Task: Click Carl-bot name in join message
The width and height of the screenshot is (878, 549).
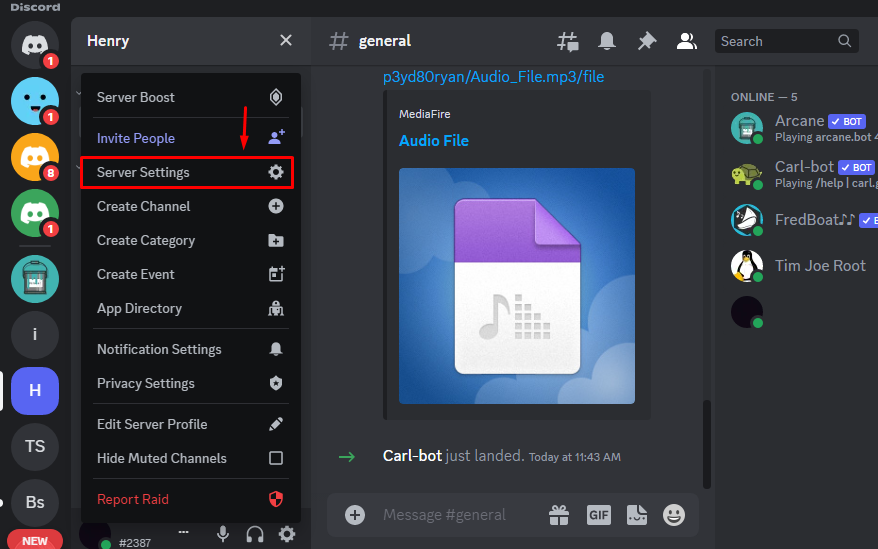Action: pyautogui.click(x=412, y=456)
